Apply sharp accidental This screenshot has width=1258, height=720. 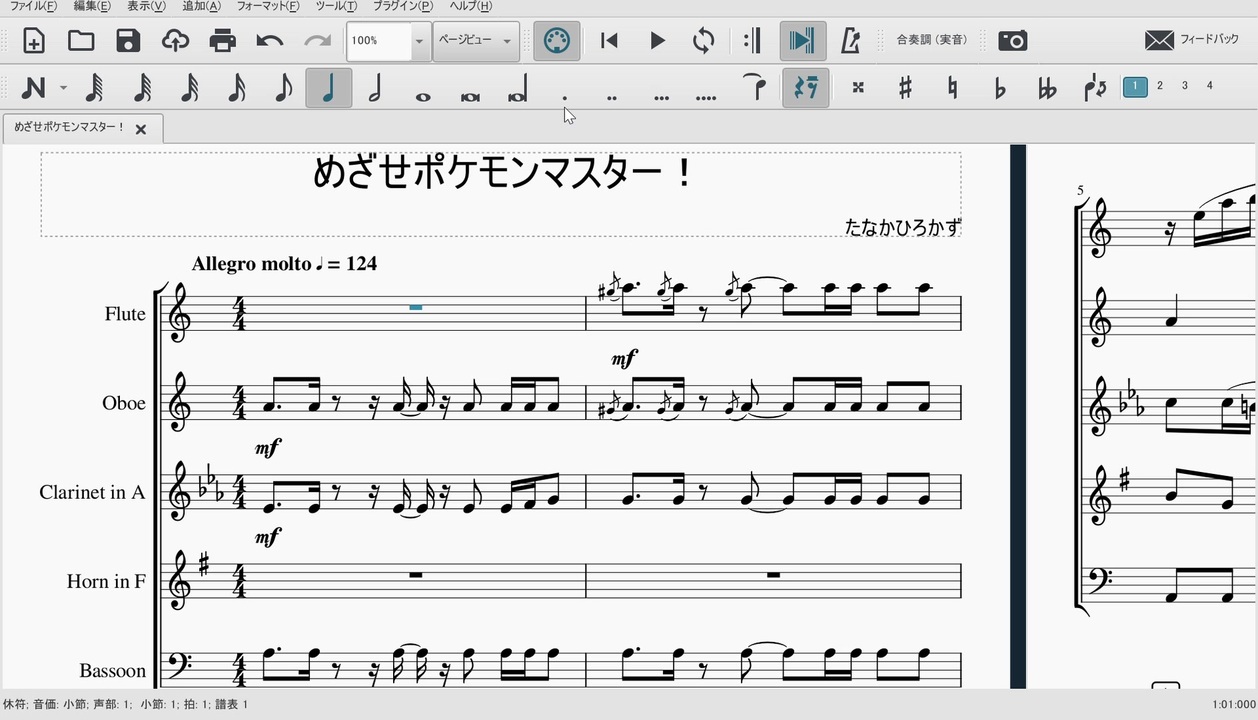905,88
